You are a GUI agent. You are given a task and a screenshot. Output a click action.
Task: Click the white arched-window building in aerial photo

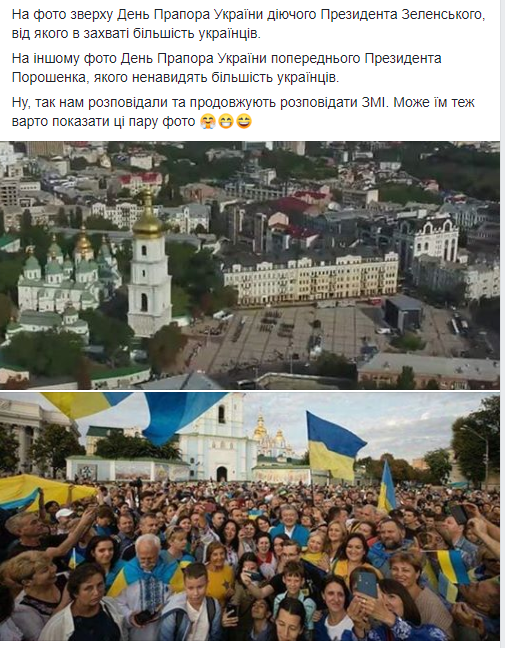(430, 239)
